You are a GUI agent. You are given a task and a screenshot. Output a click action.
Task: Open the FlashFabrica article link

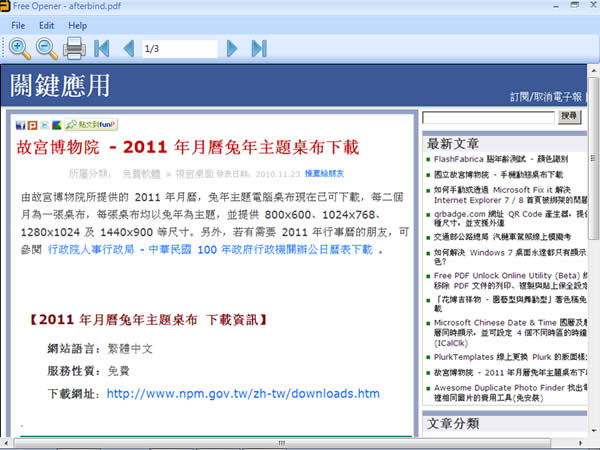(x=501, y=159)
